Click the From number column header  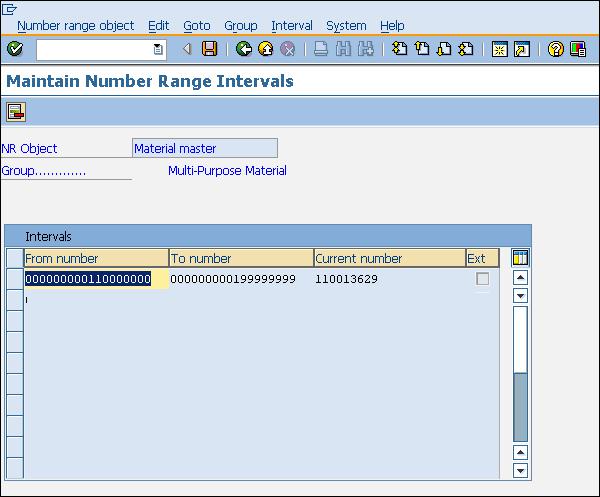click(96, 258)
